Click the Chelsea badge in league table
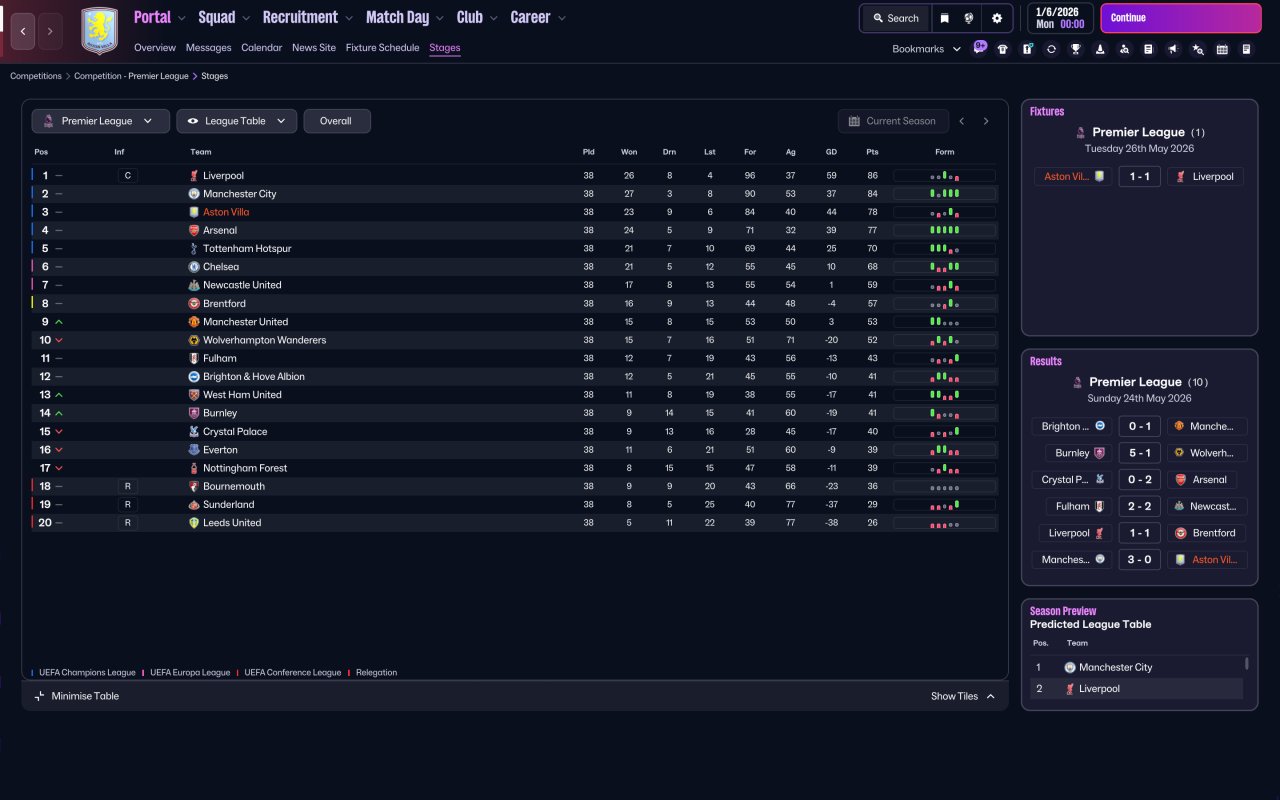Image resolution: width=1280 pixels, height=800 pixels. 194,267
